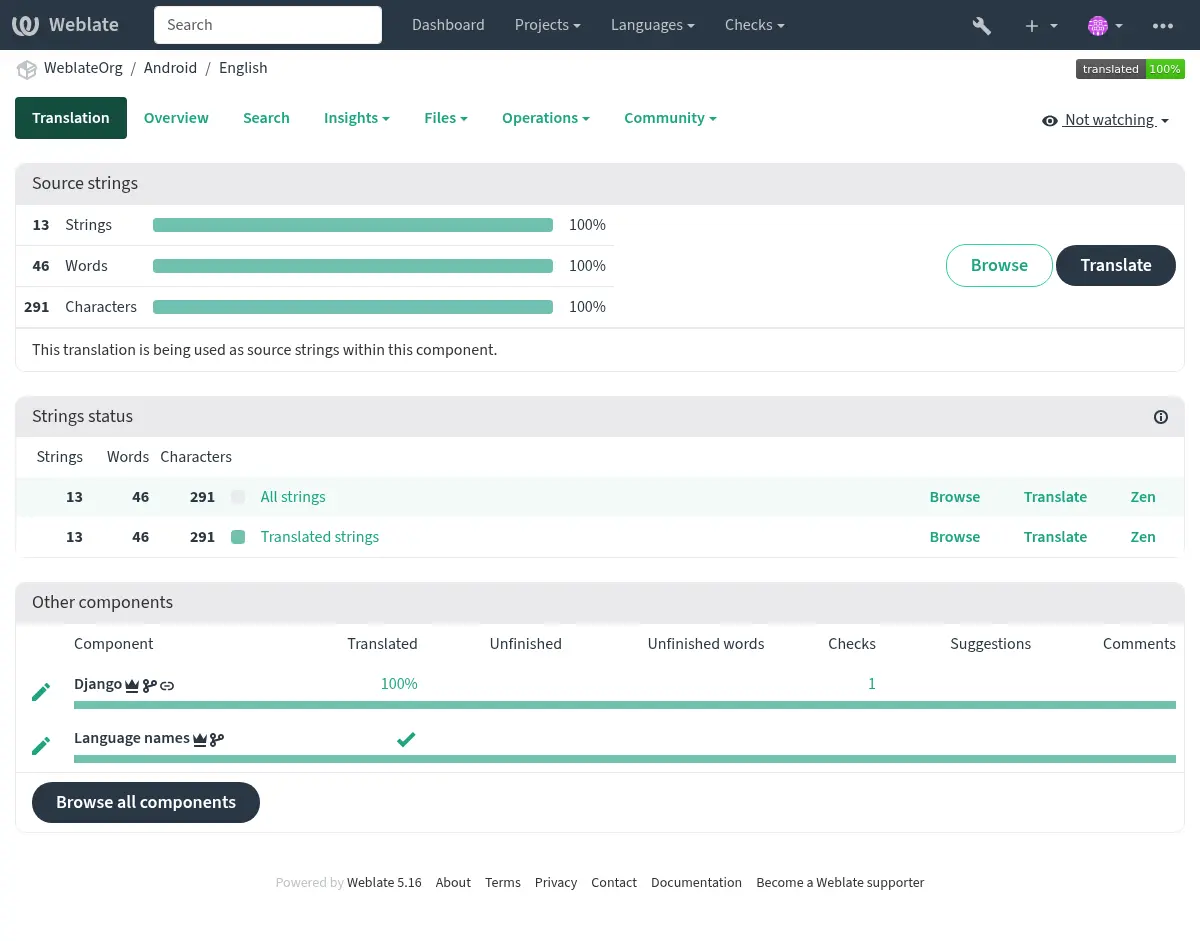This screenshot has height=941, width=1200.
Task: Open the Insights dropdown tab
Action: [356, 118]
